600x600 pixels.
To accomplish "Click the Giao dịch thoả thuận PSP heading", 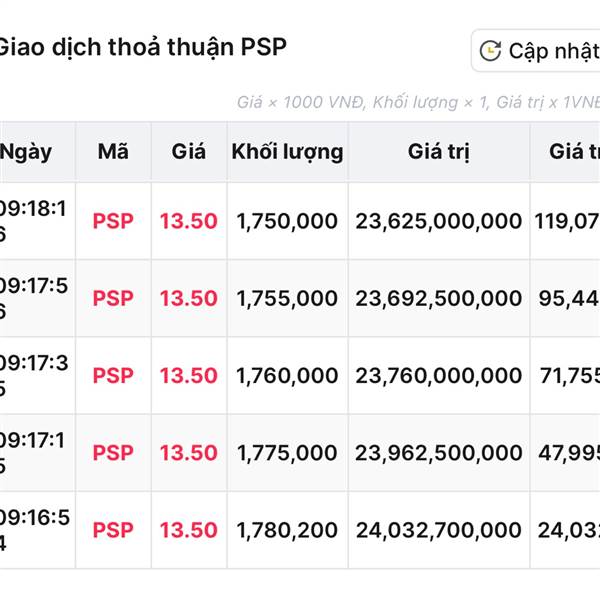I will click(x=141, y=47).
